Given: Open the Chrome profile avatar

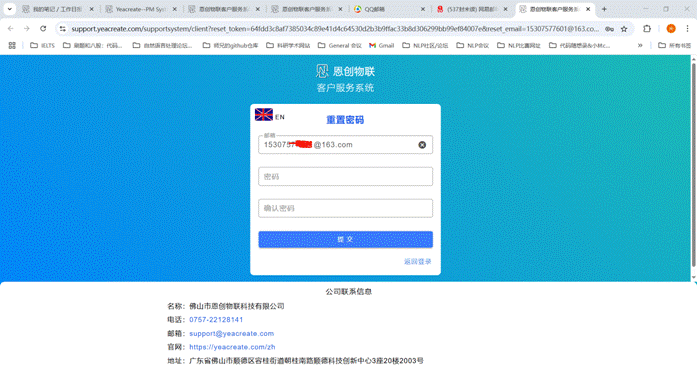Looking at the screenshot, I should tap(671, 29).
